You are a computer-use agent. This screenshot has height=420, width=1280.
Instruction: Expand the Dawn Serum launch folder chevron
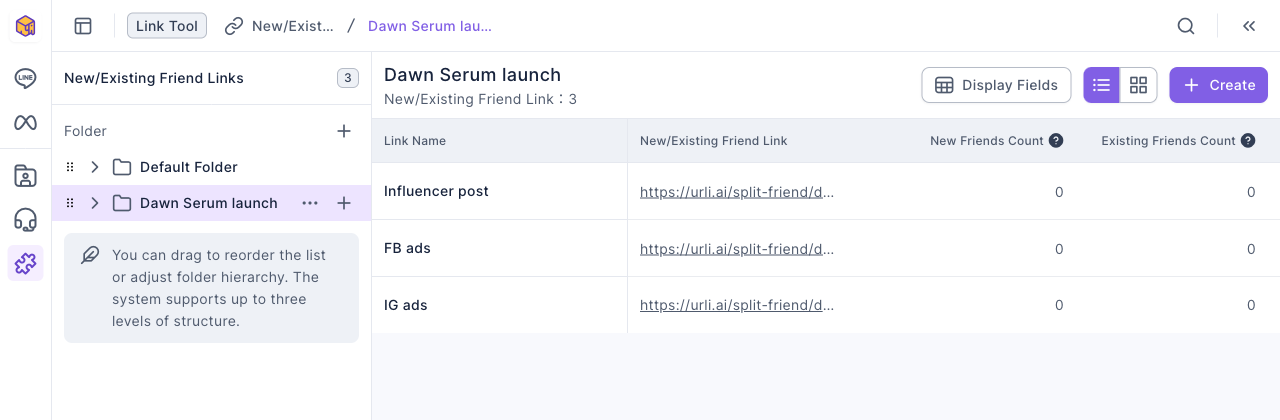(95, 203)
